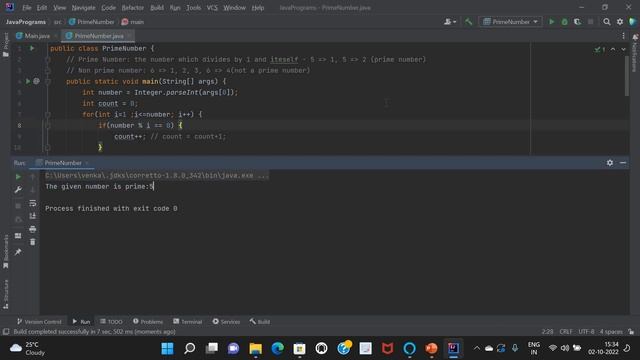Change UTF-8 encoding in status bar
Viewport: 640px width, 360px height.
[x=587, y=331]
